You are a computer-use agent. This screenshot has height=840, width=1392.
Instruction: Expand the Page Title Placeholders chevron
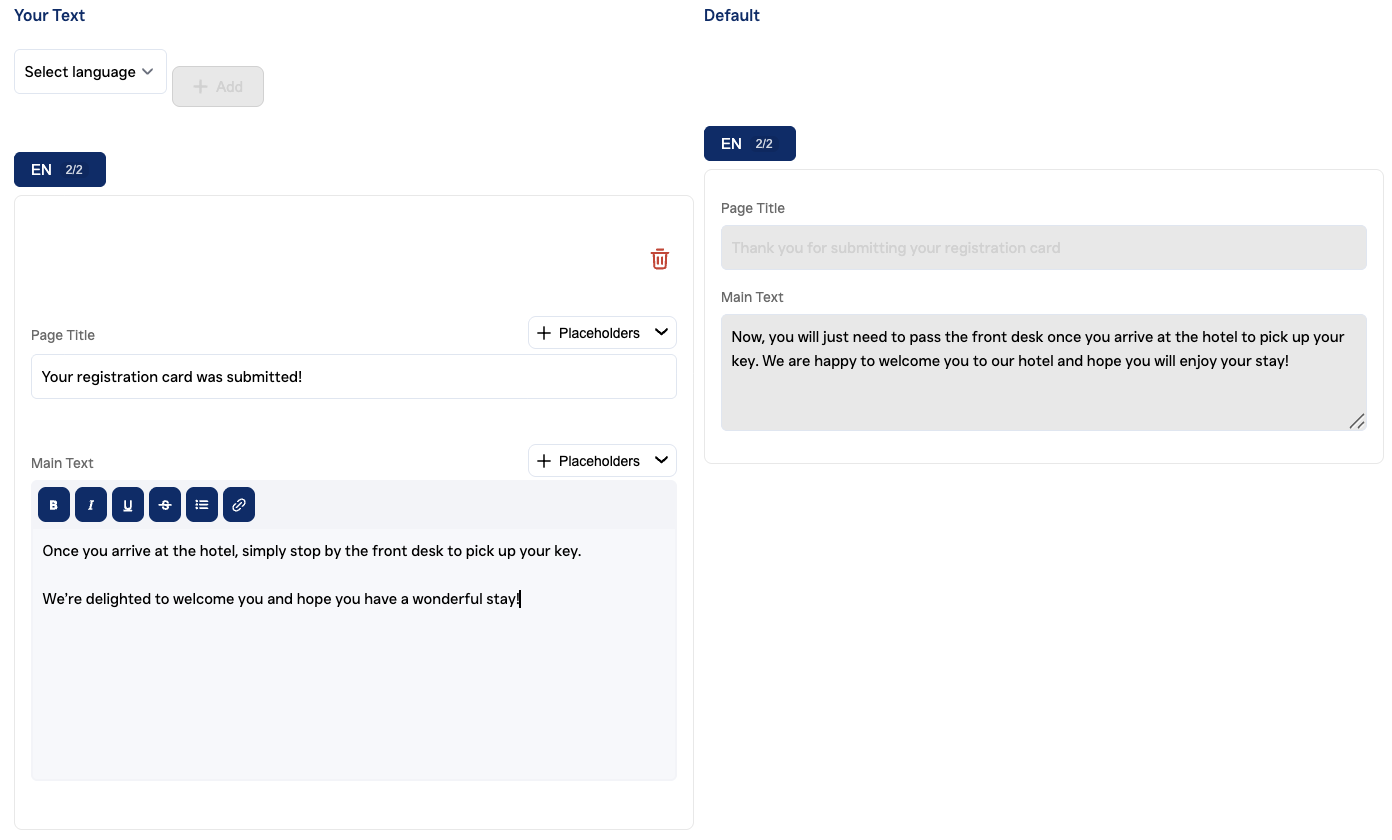pos(661,333)
